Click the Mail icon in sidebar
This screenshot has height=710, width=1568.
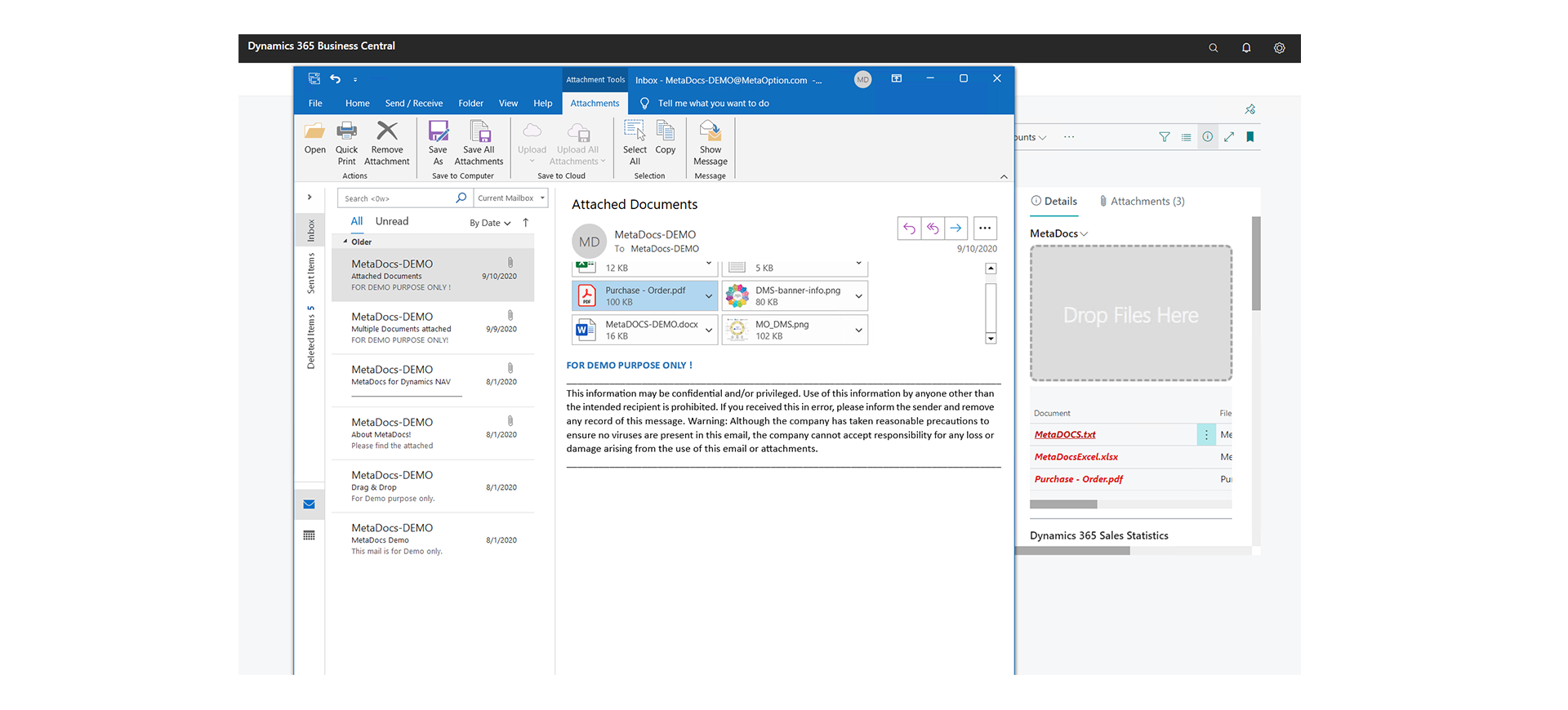(310, 504)
